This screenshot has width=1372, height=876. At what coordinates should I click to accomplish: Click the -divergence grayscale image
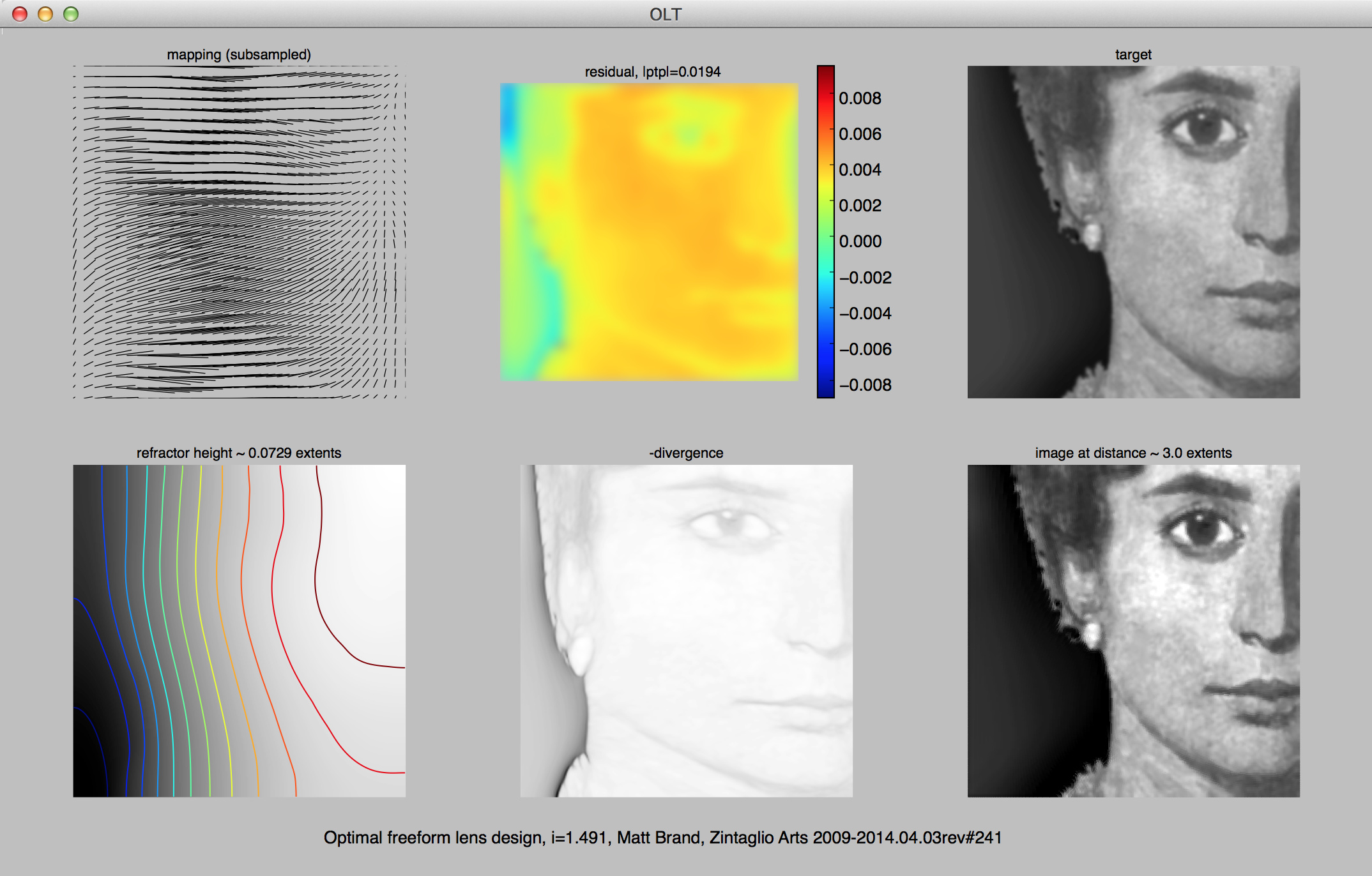click(x=686, y=630)
